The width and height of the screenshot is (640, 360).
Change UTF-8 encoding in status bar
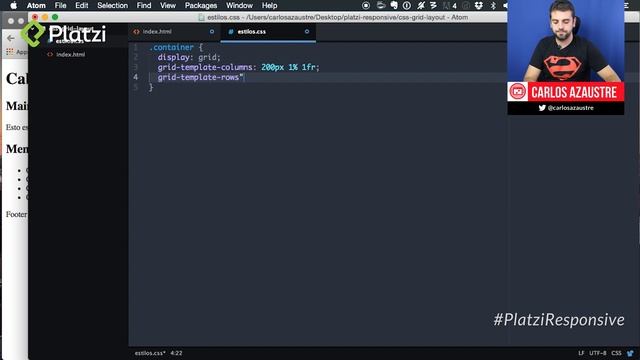598,353
